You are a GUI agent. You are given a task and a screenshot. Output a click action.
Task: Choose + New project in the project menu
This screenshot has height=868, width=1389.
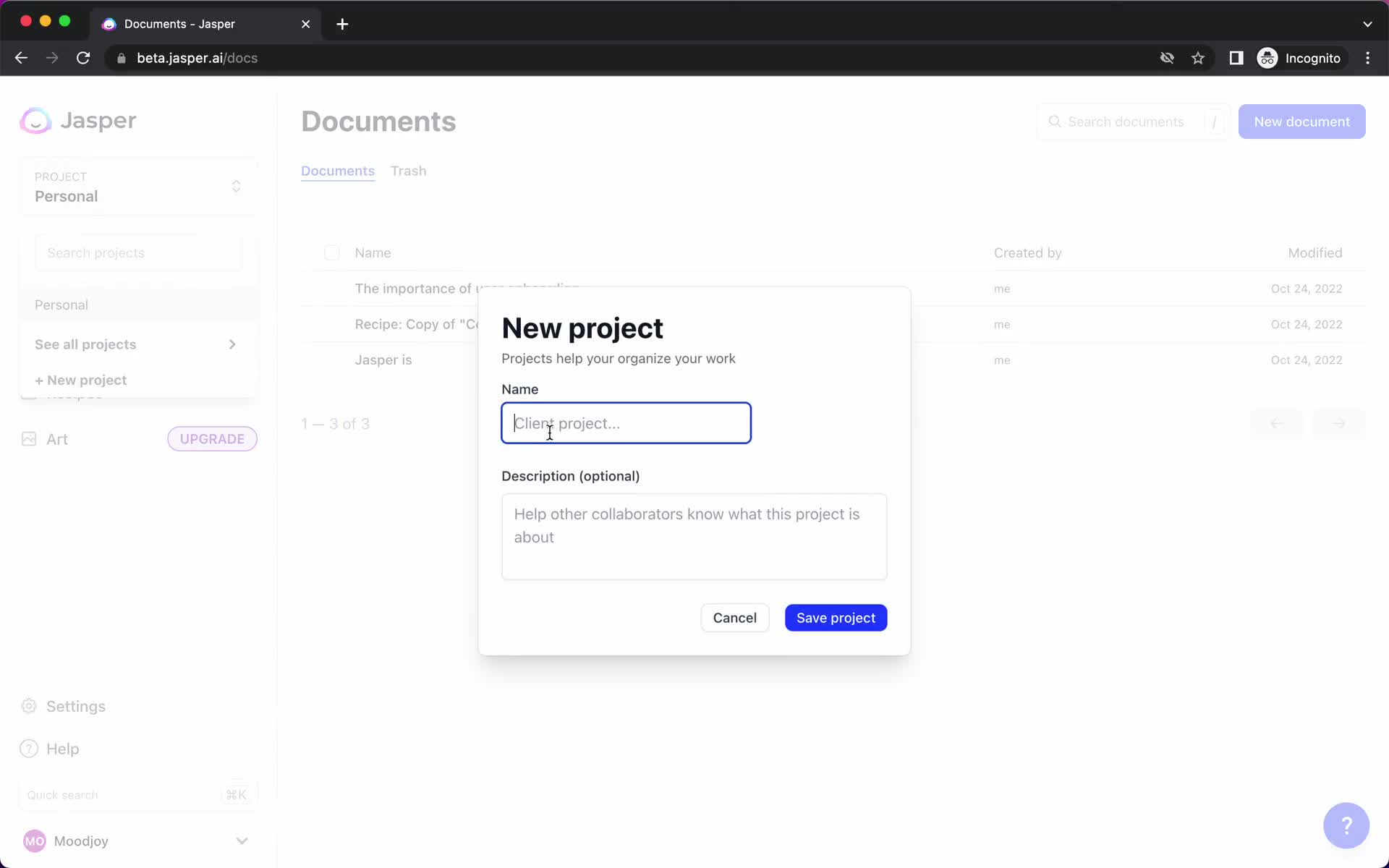pyautogui.click(x=80, y=380)
